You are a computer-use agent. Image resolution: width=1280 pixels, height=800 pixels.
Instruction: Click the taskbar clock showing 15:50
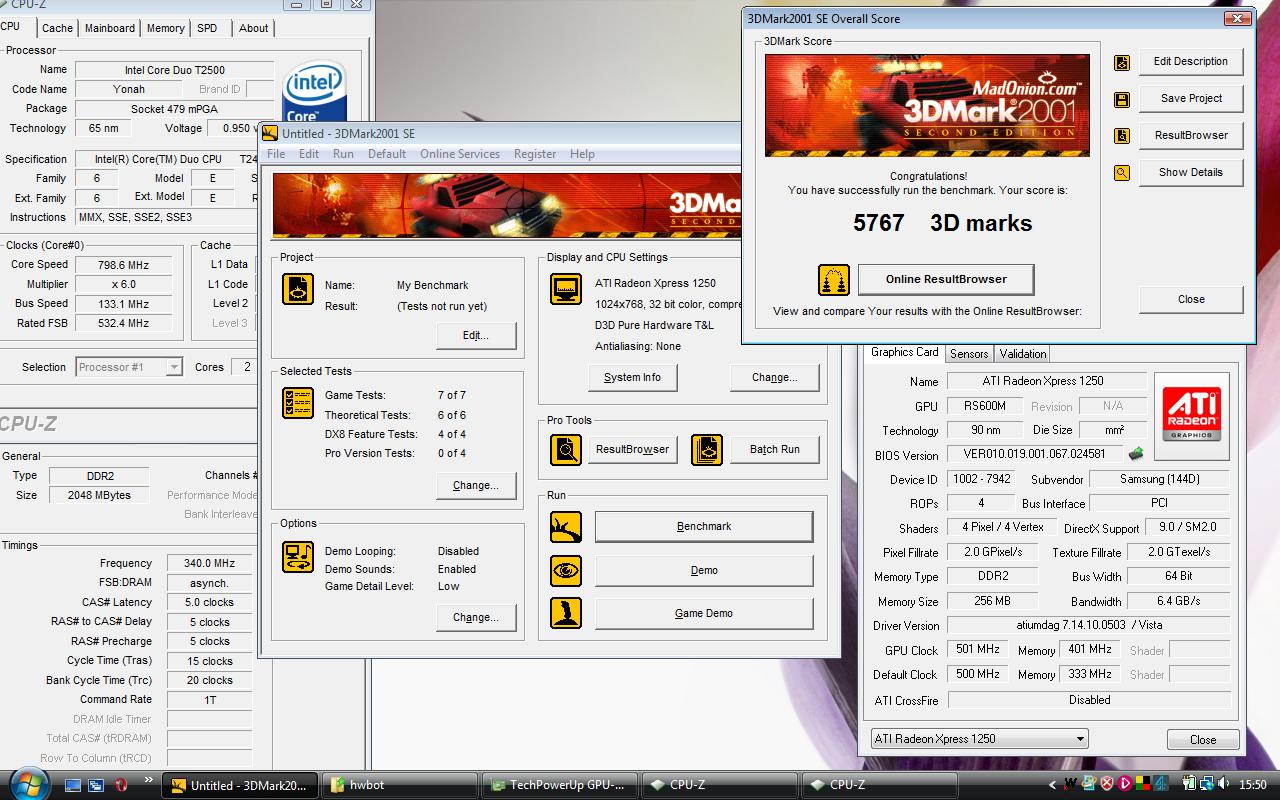[x=1252, y=785]
